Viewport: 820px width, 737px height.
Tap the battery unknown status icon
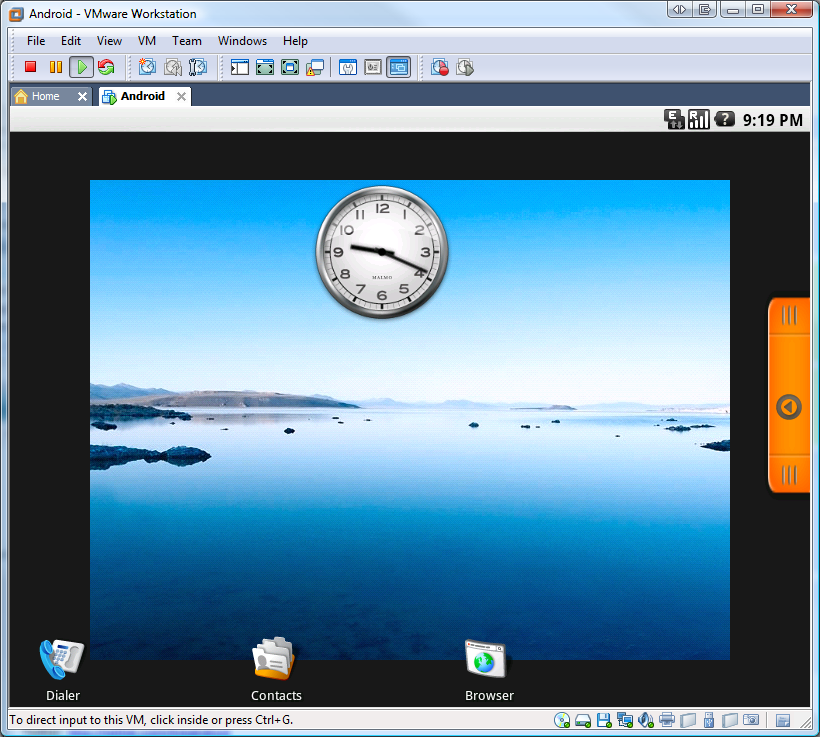(724, 120)
